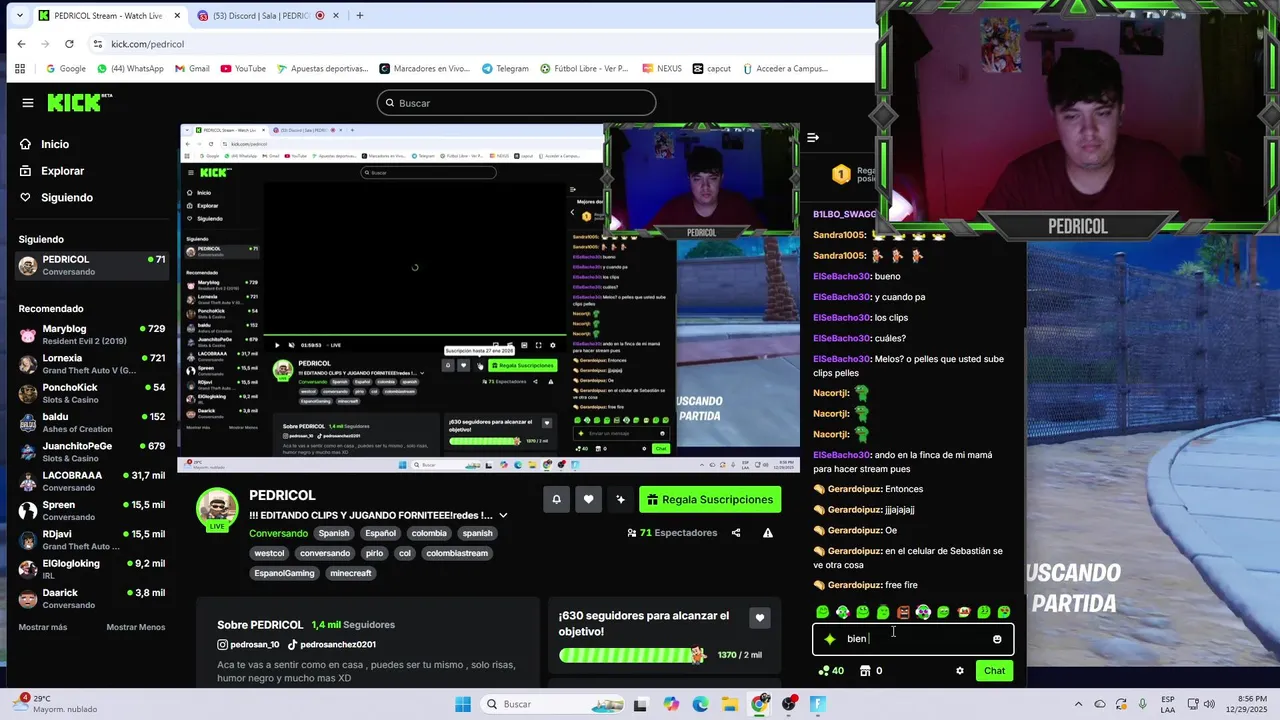The height and width of the screenshot is (720, 1280).
Task: Click the stream video thumbnail player
Action: pyautogui.click(x=488, y=298)
